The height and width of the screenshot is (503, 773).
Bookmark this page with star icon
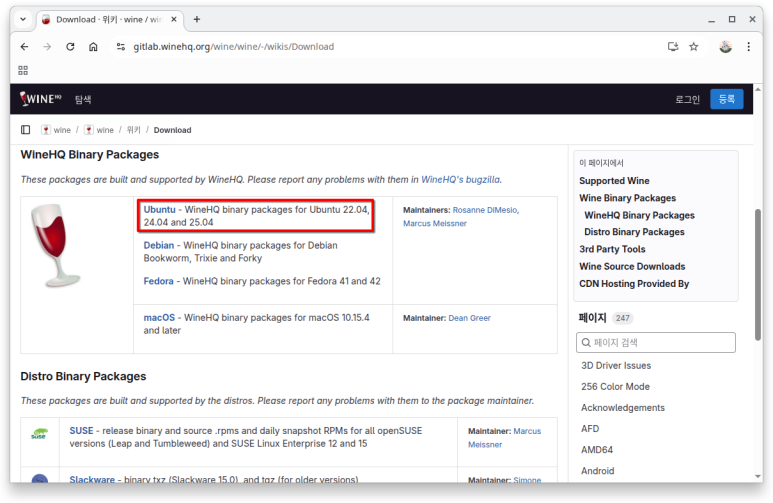click(694, 46)
